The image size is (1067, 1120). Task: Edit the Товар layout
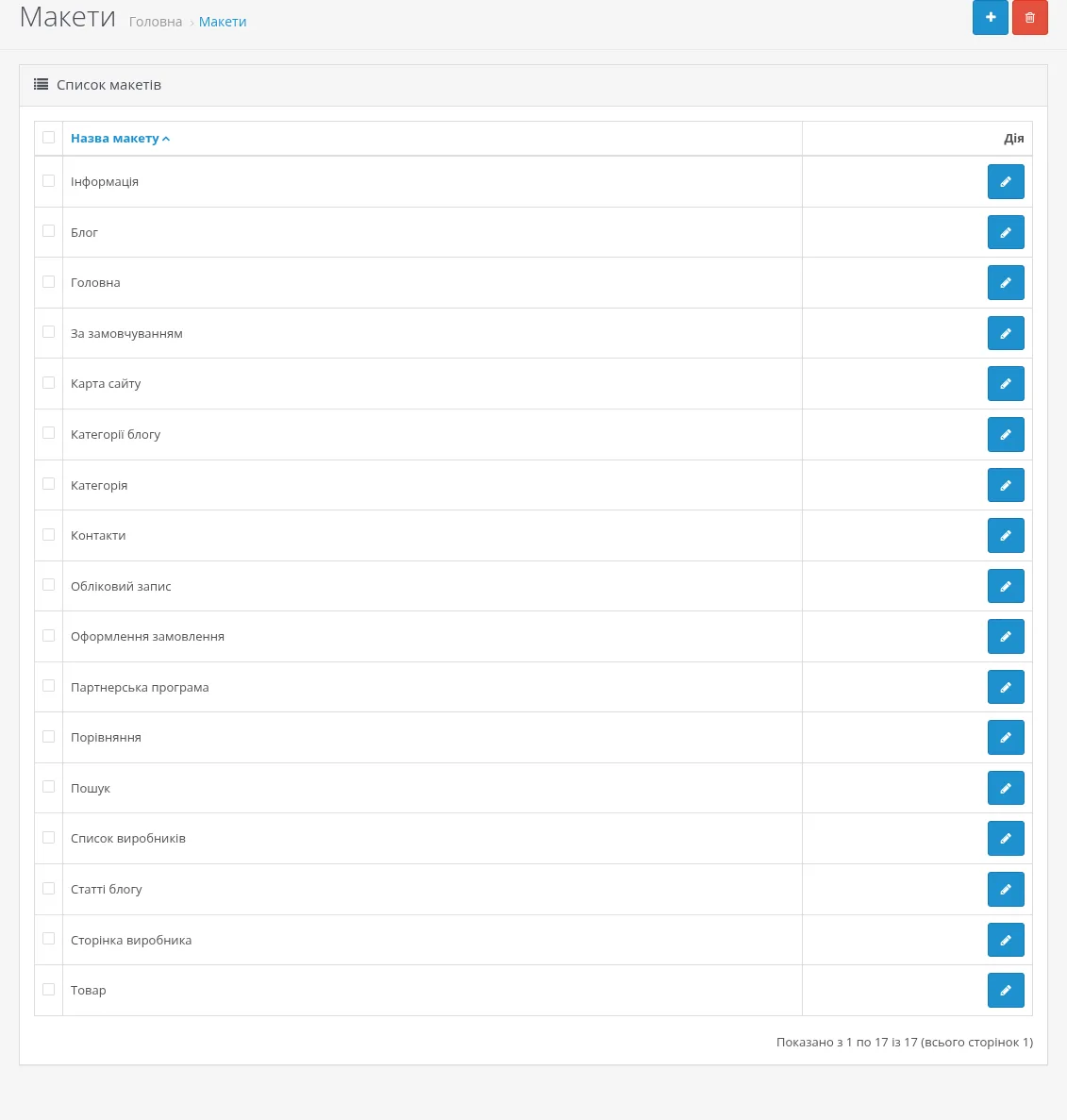(1006, 990)
